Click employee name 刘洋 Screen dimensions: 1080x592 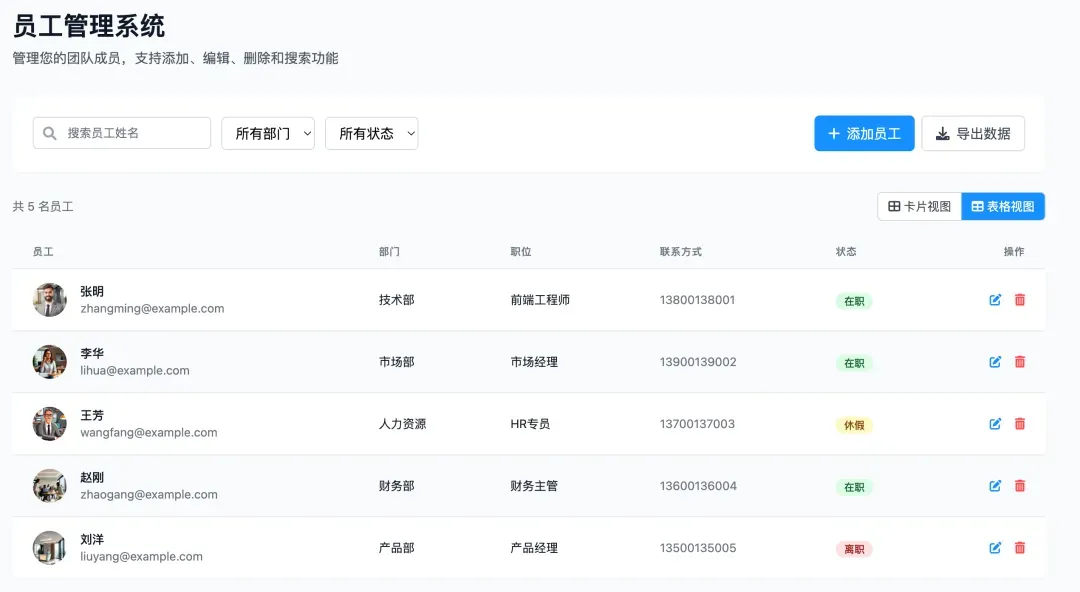pos(92,540)
